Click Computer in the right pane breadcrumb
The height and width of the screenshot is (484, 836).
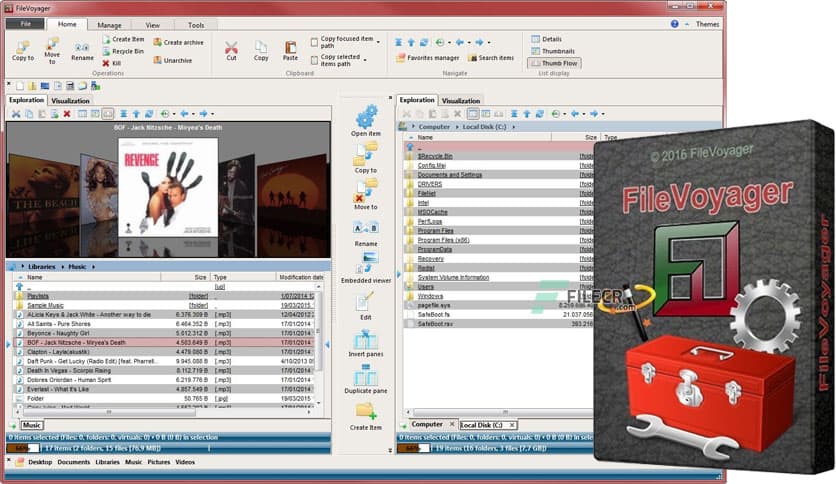[x=434, y=127]
